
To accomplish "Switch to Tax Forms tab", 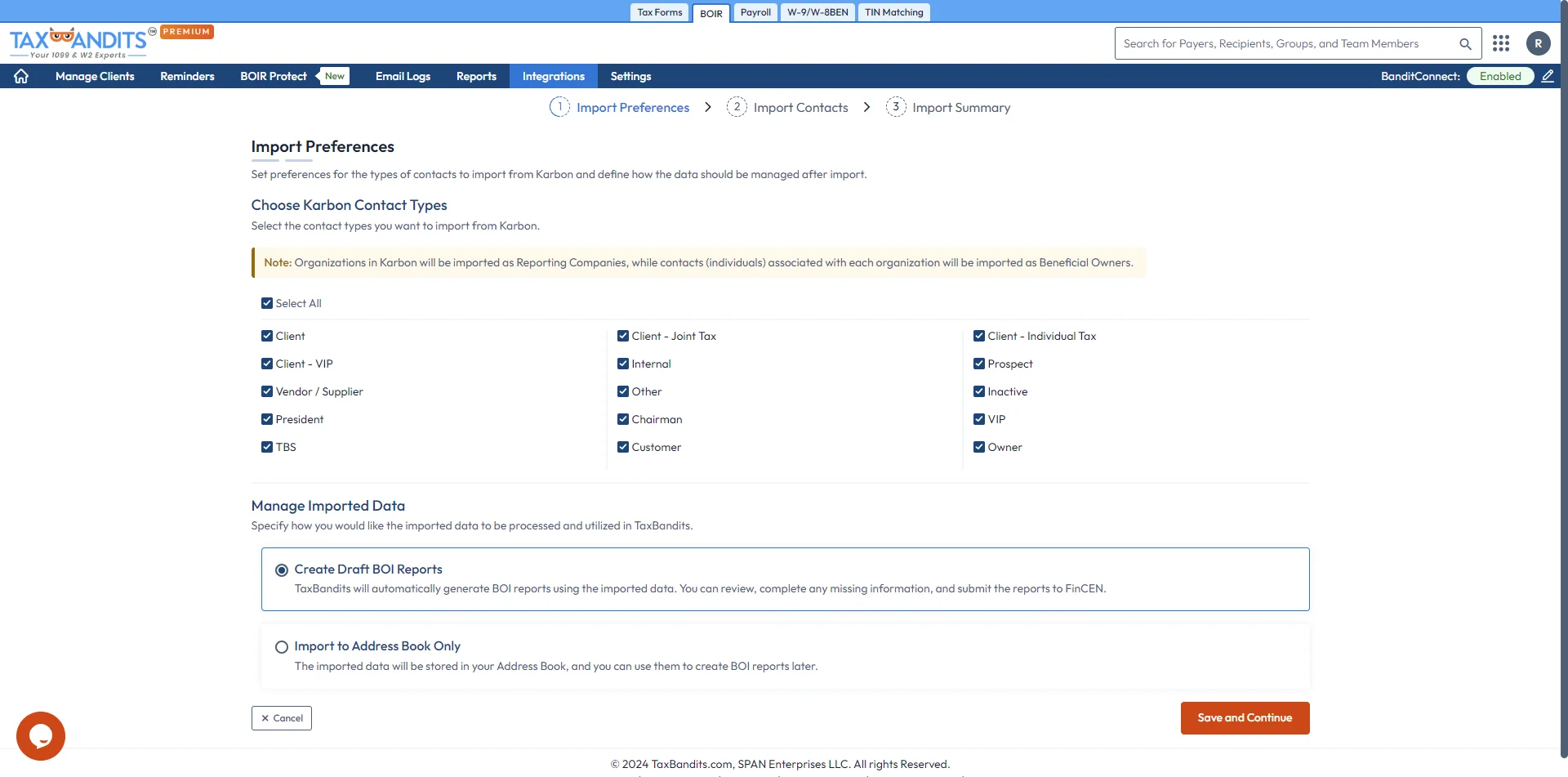I will coord(660,12).
